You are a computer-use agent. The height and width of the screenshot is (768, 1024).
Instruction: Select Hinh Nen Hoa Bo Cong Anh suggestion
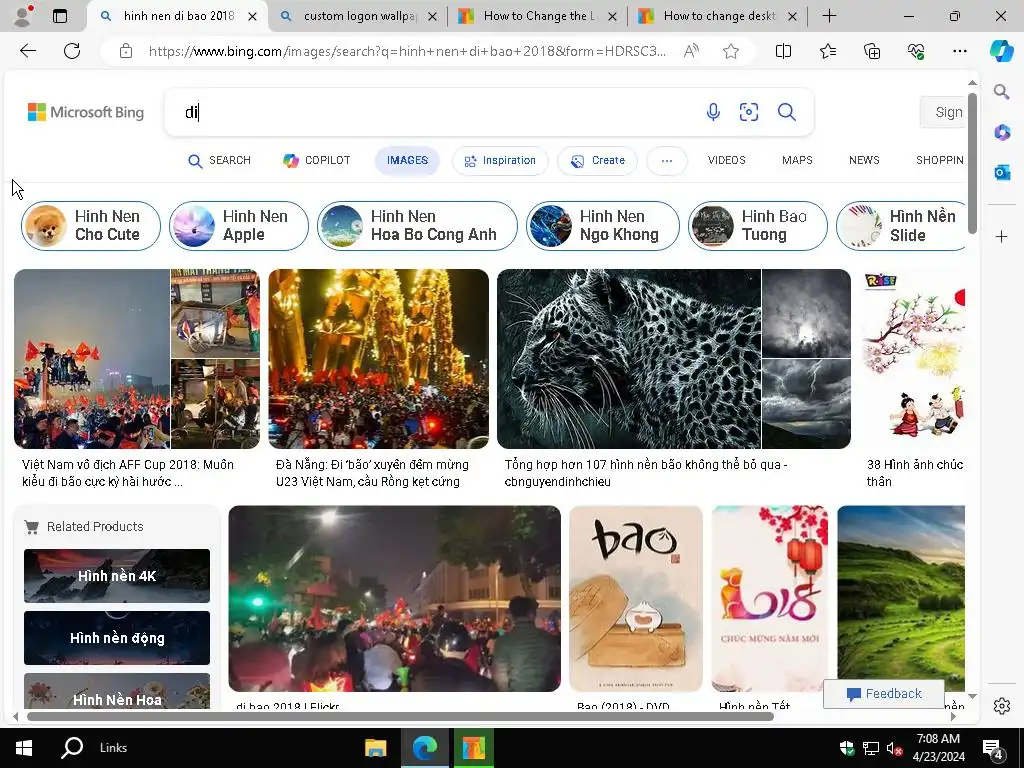coord(417,226)
